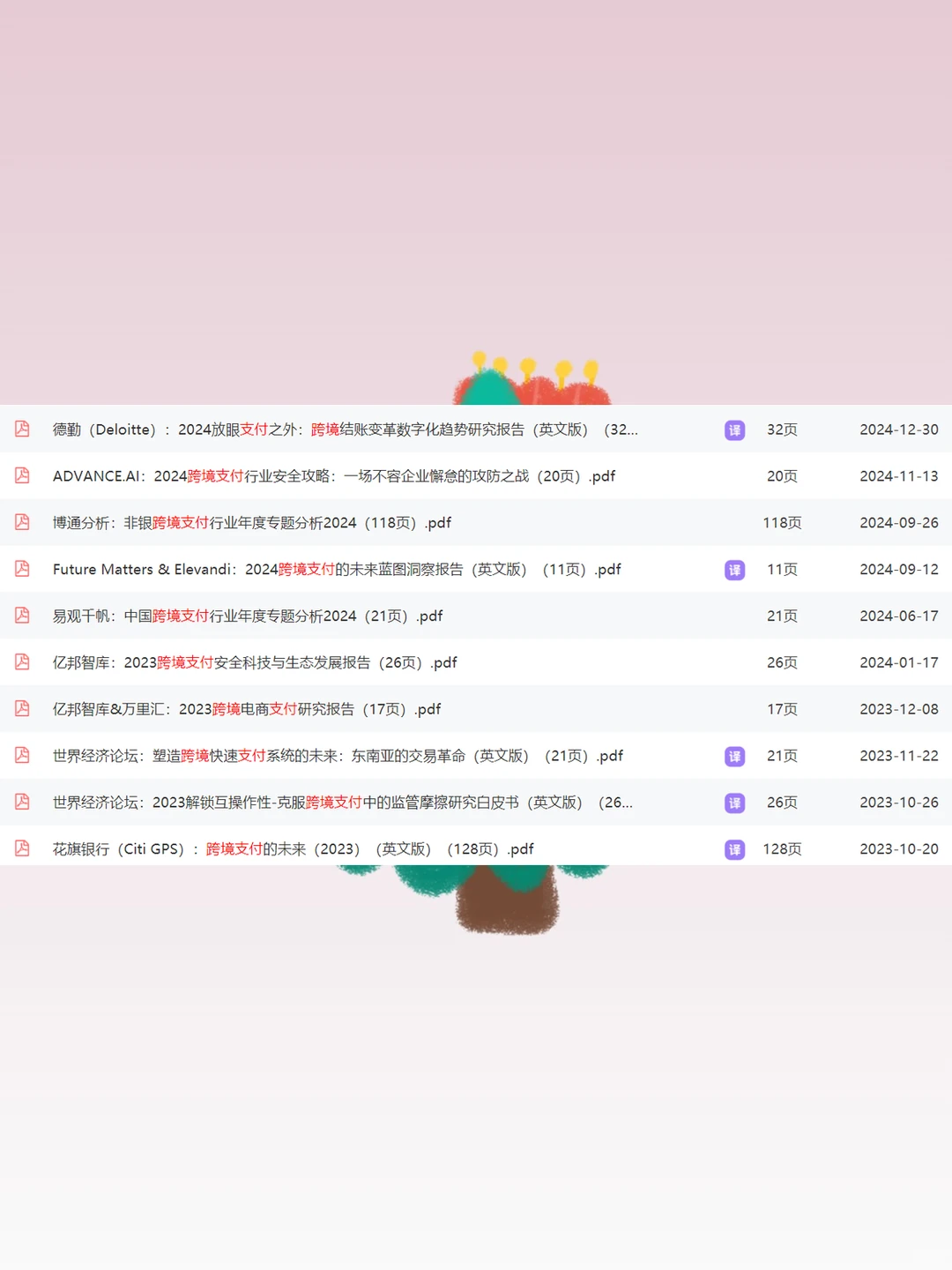Viewport: 952px width, 1270px height.
Task: Click the date 2024-01-17
Action: click(899, 662)
